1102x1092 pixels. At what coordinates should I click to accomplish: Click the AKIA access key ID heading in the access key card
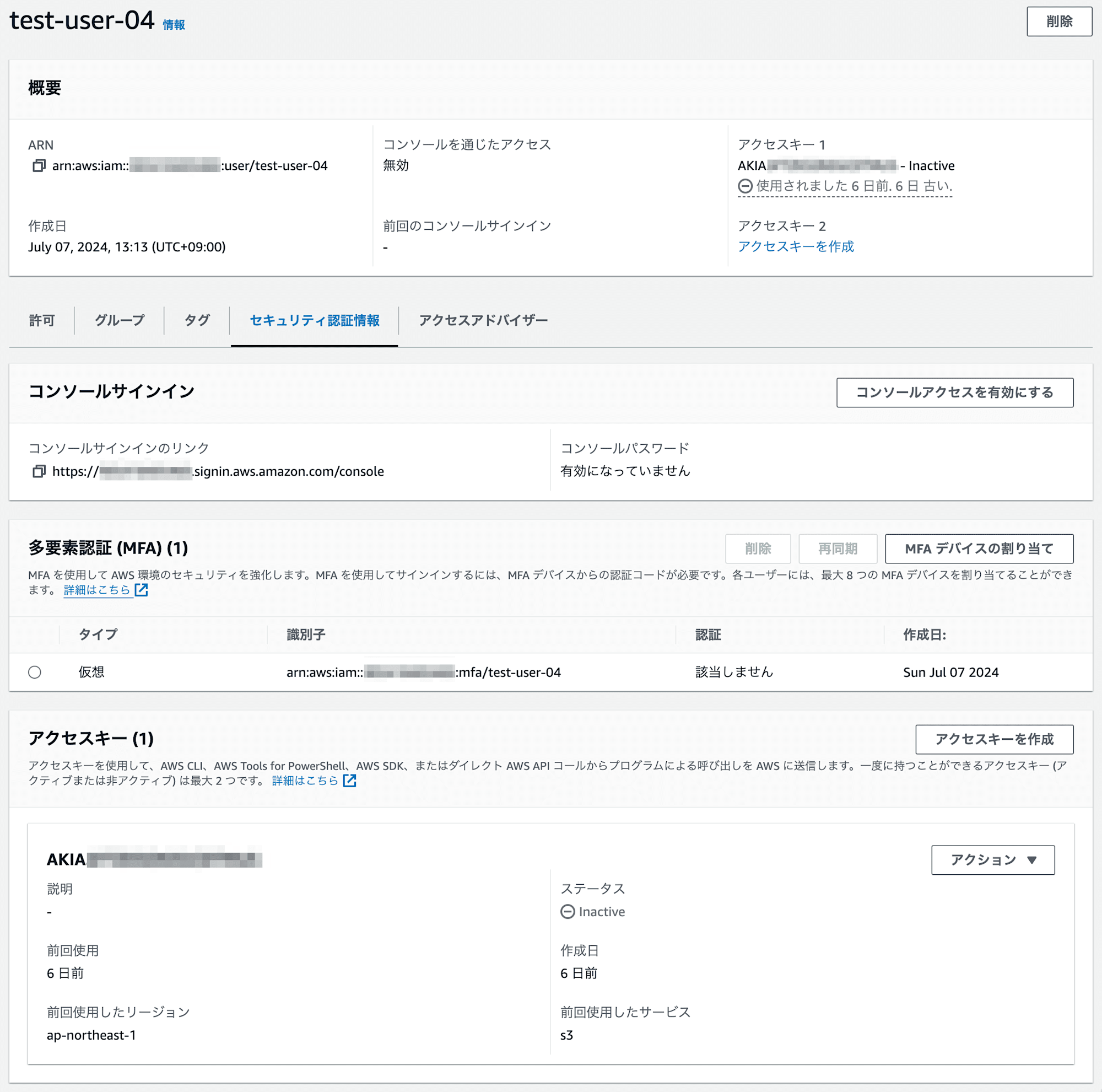[x=154, y=859]
